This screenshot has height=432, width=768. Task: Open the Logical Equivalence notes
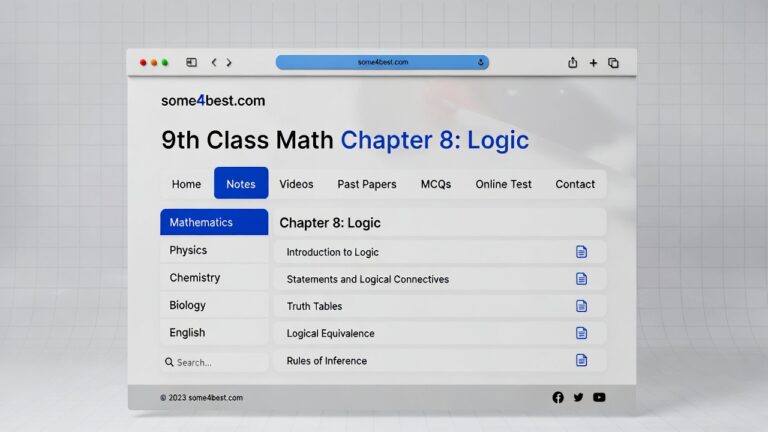click(x=440, y=333)
